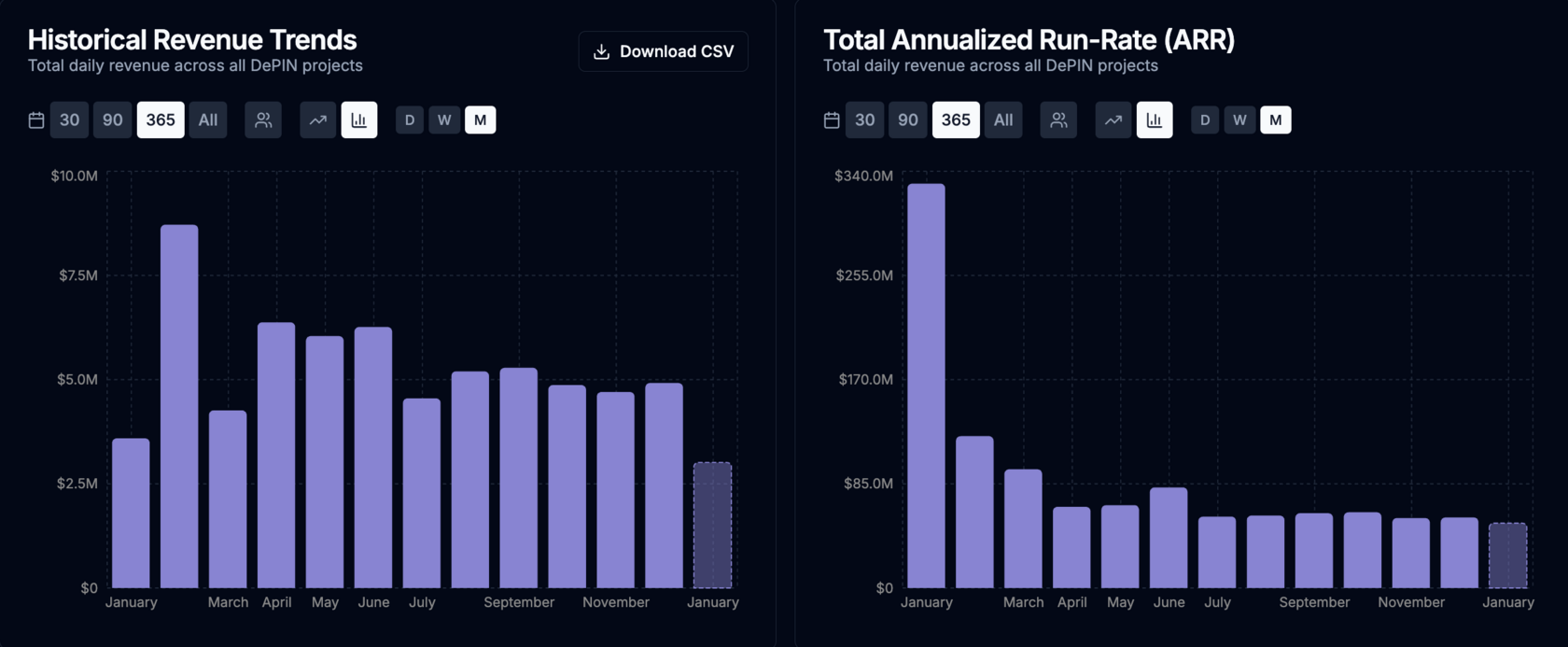Click January bar in ARR chart
The width and height of the screenshot is (1568, 647).
[x=926, y=385]
